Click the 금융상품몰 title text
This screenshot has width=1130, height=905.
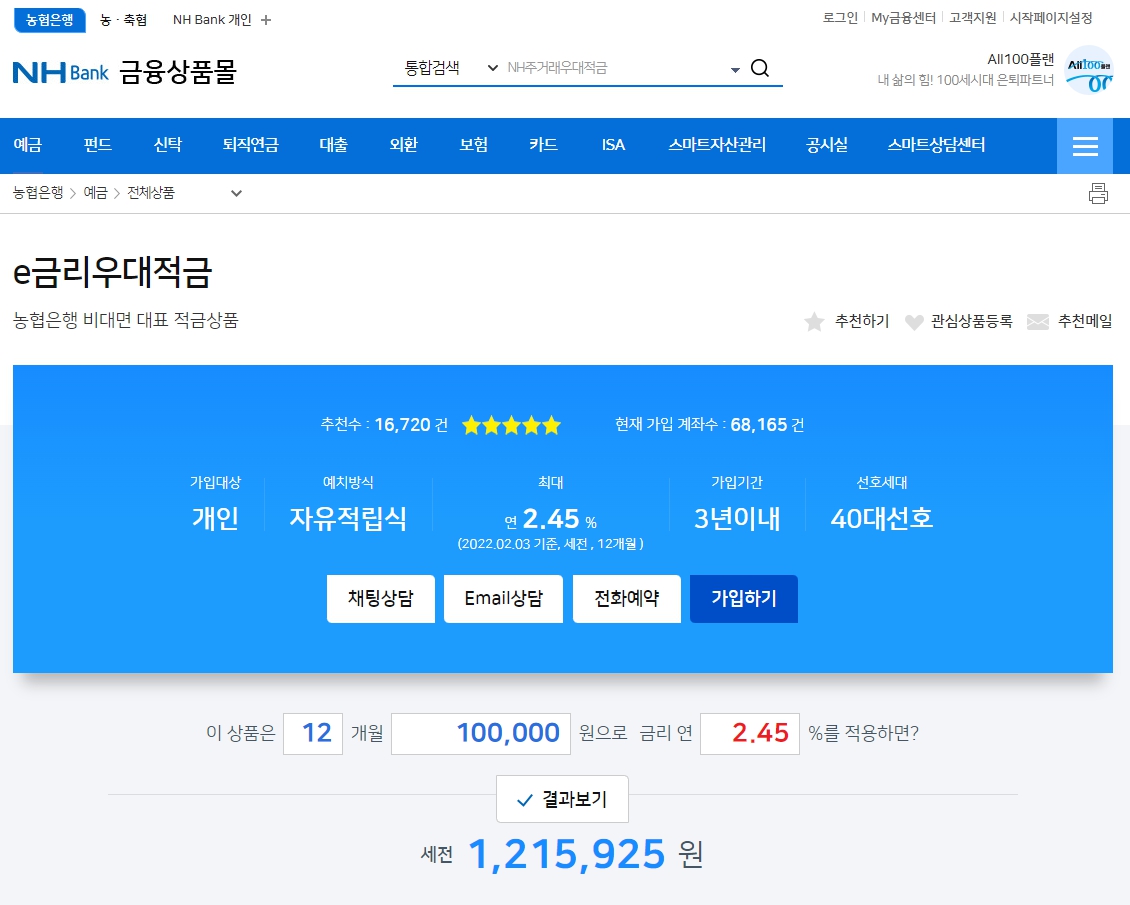click(178, 72)
